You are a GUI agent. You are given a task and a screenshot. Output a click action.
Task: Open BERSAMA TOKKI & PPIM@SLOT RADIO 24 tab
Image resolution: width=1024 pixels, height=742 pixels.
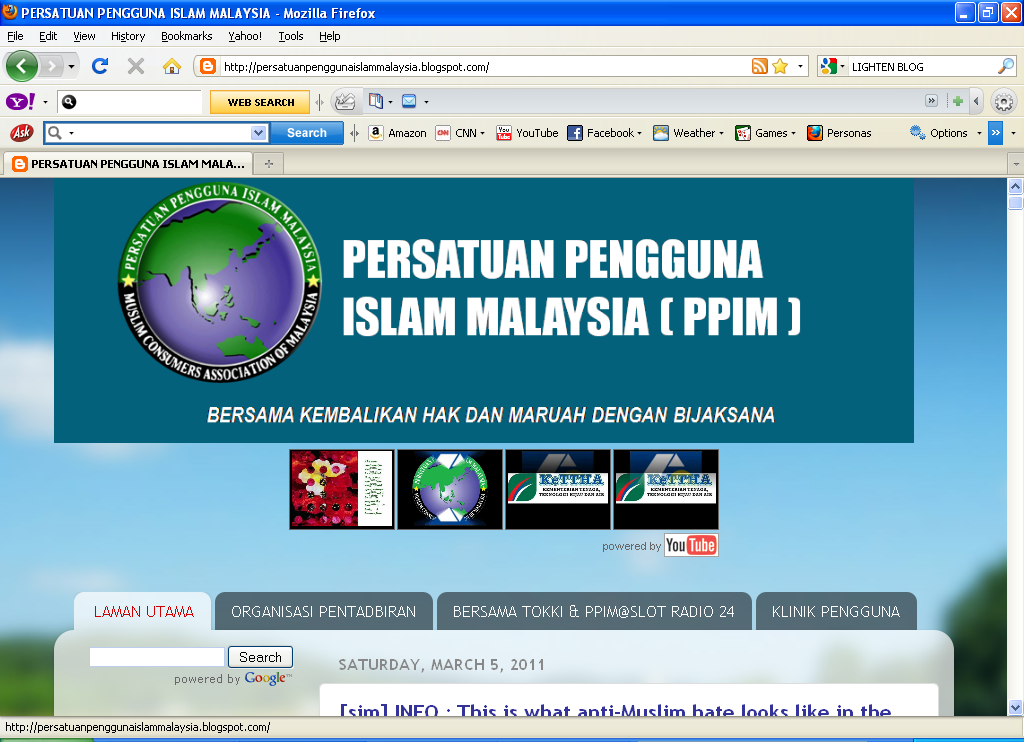coord(594,611)
